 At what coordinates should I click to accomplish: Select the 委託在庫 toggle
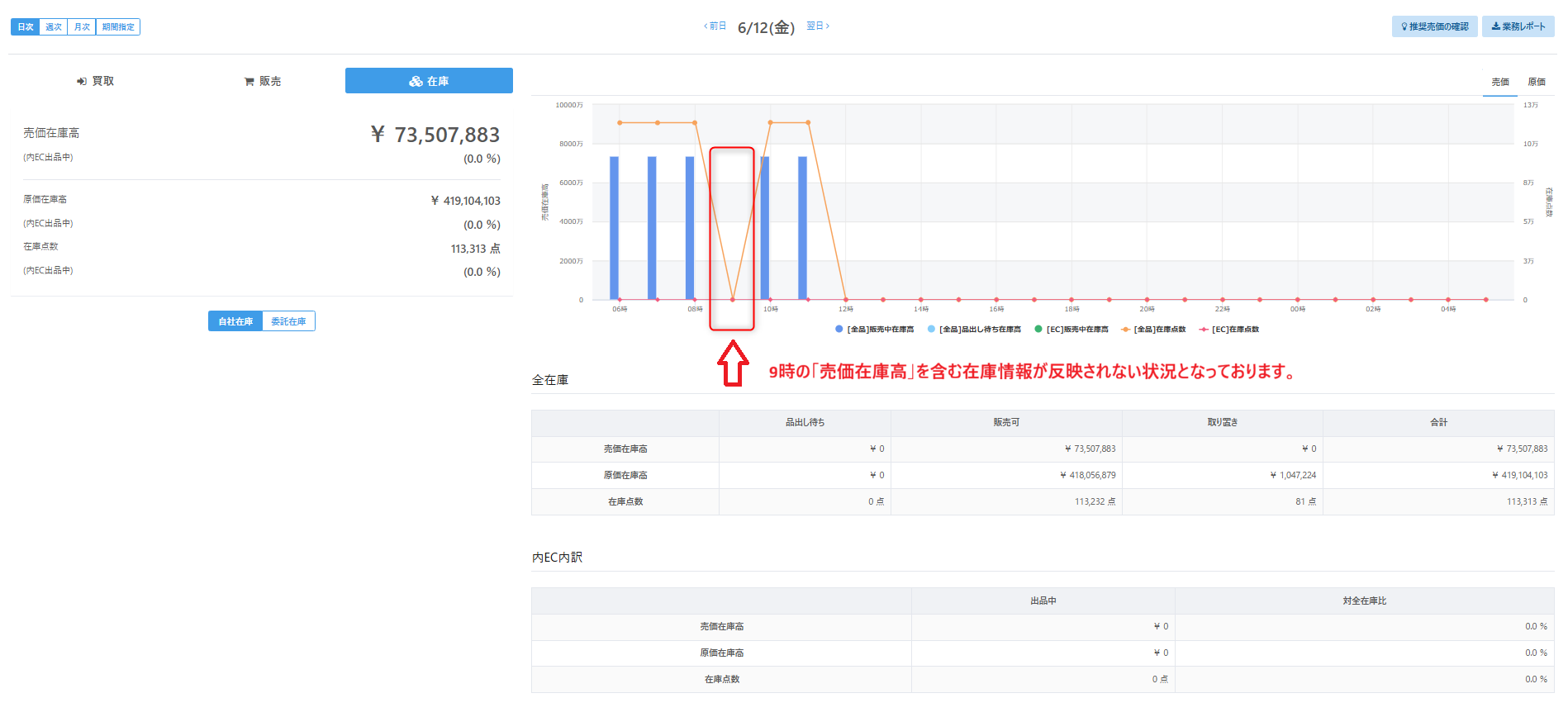coord(288,321)
